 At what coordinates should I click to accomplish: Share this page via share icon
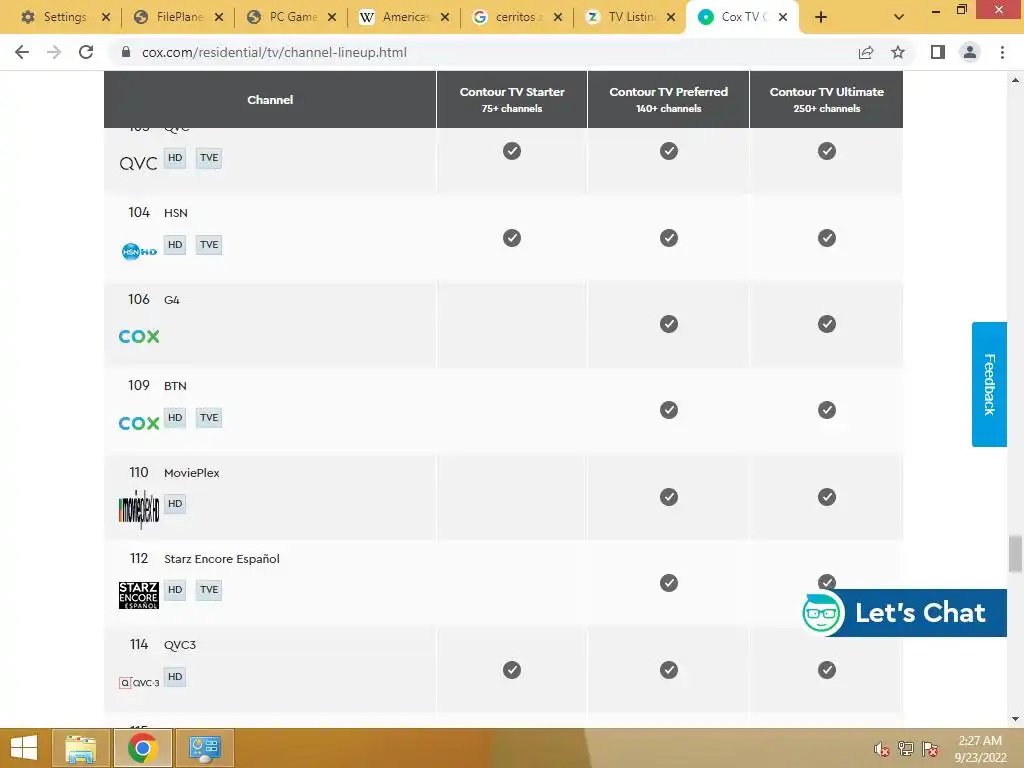click(x=866, y=52)
